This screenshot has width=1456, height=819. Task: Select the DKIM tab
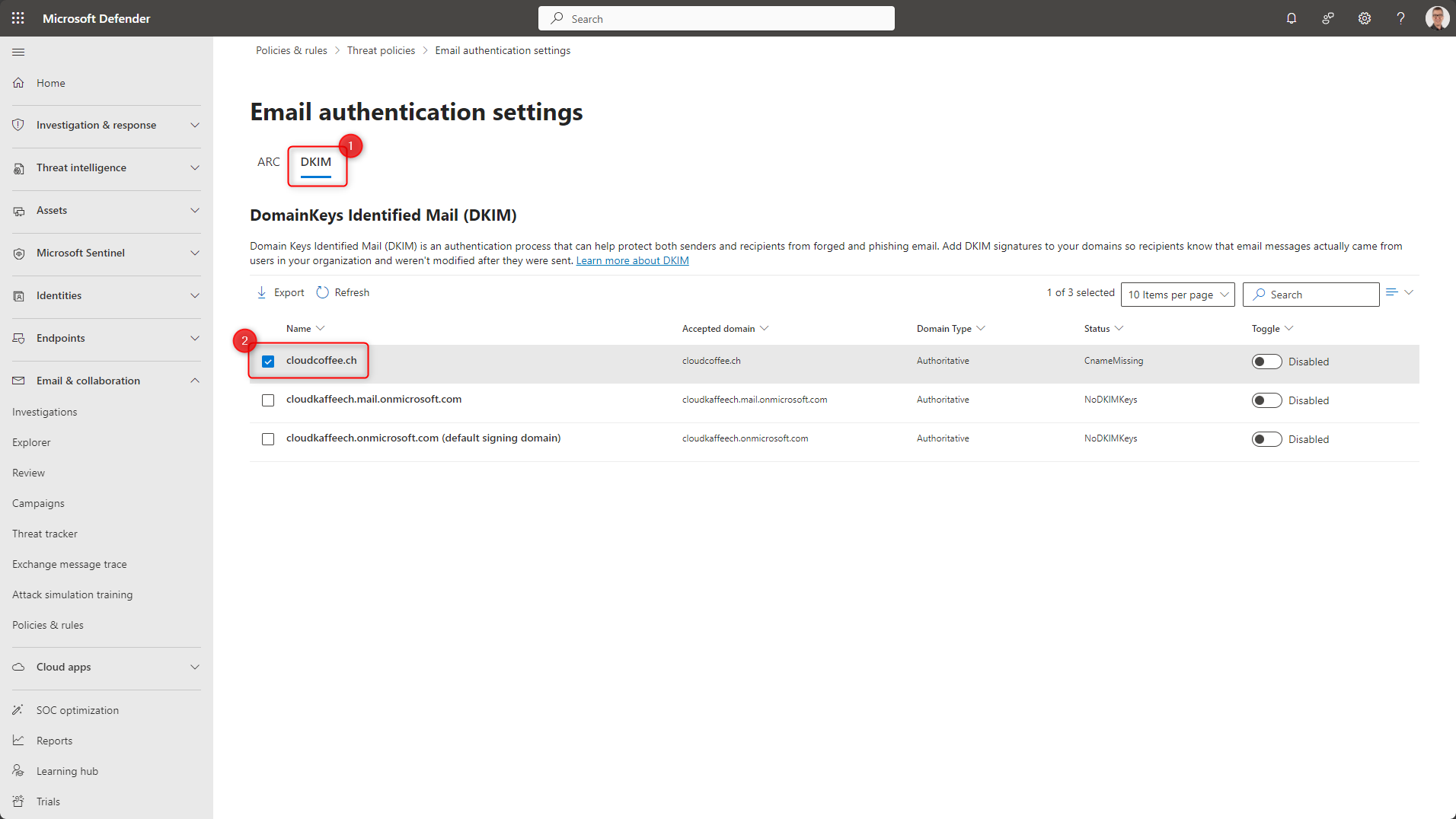[315, 162]
